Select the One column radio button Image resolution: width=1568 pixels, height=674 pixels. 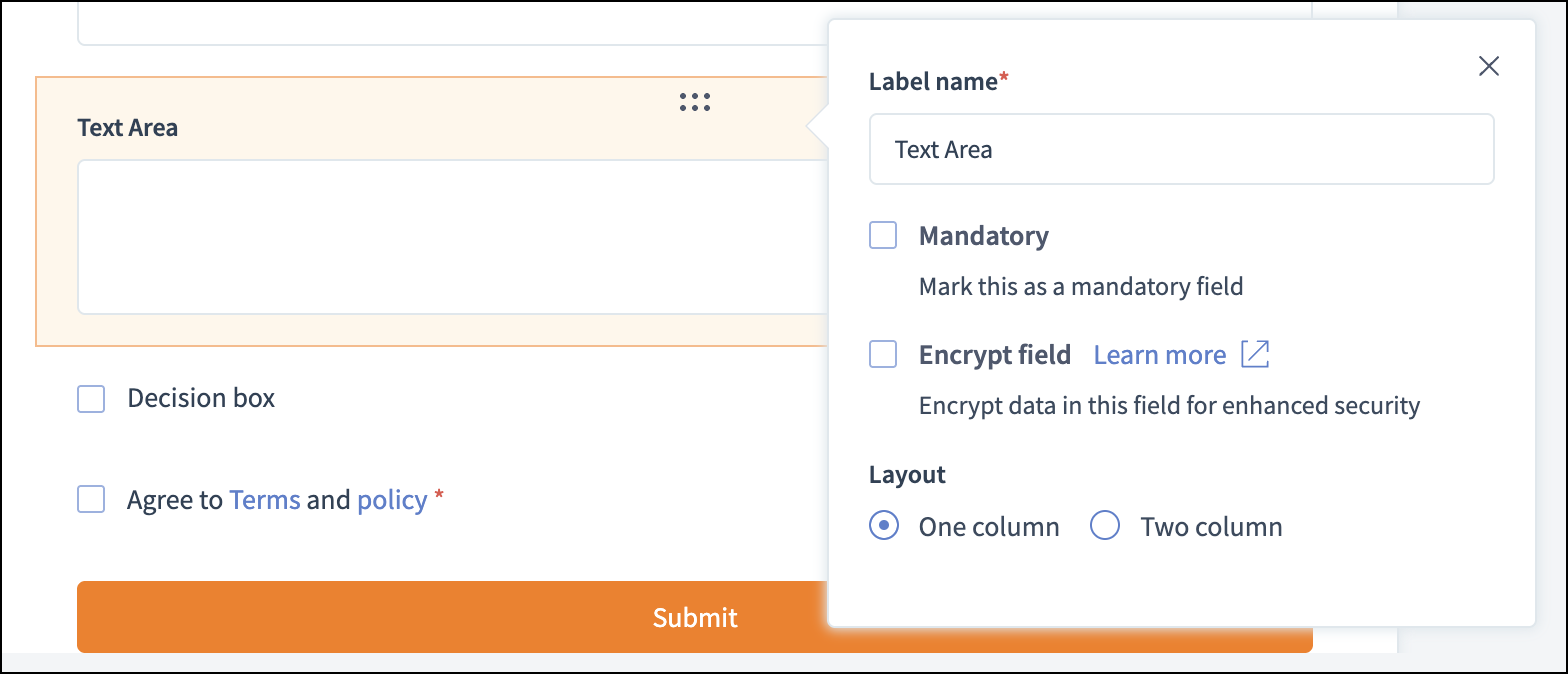pos(883,525)
